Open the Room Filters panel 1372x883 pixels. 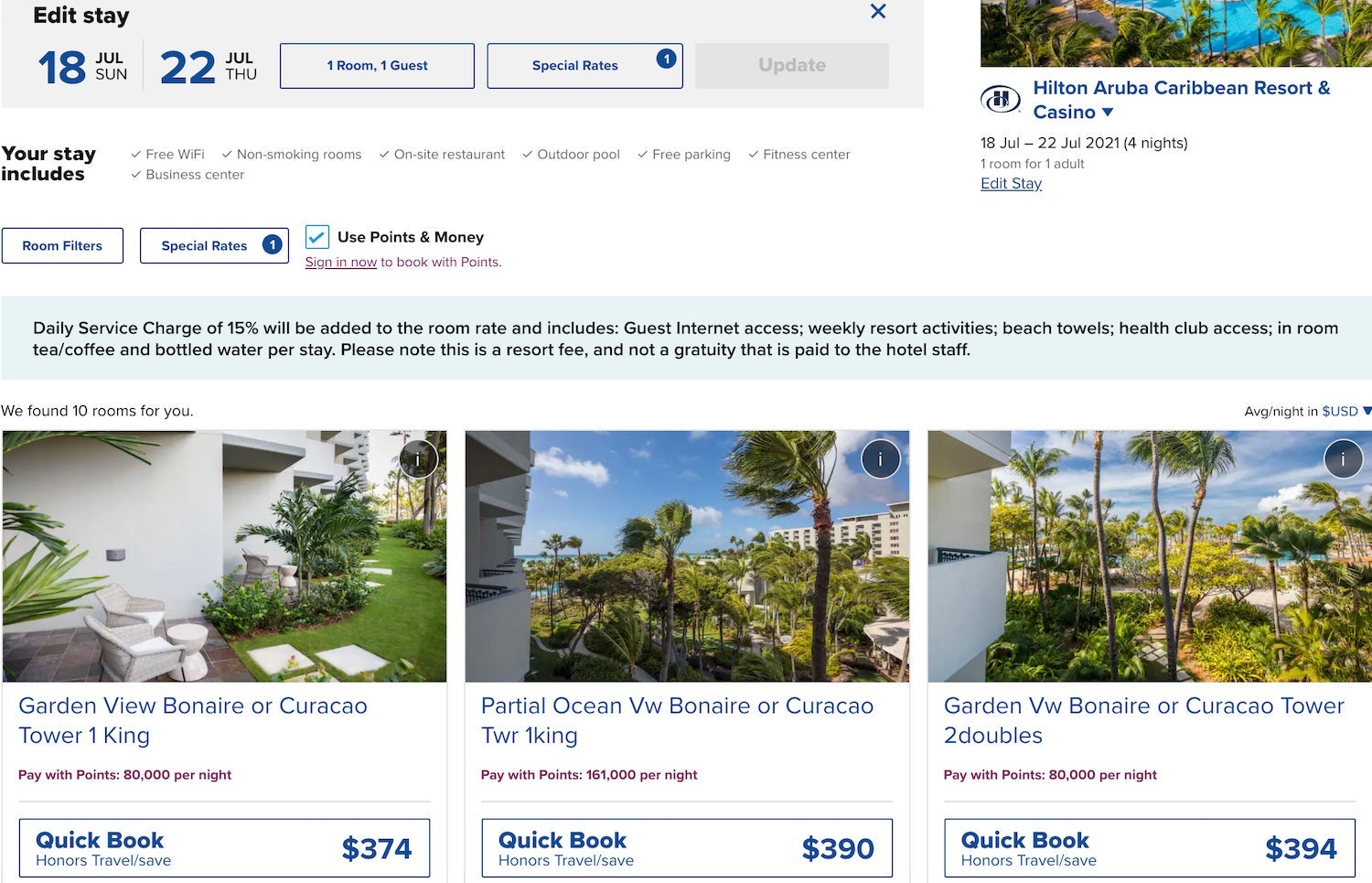[x=62, y=245]
